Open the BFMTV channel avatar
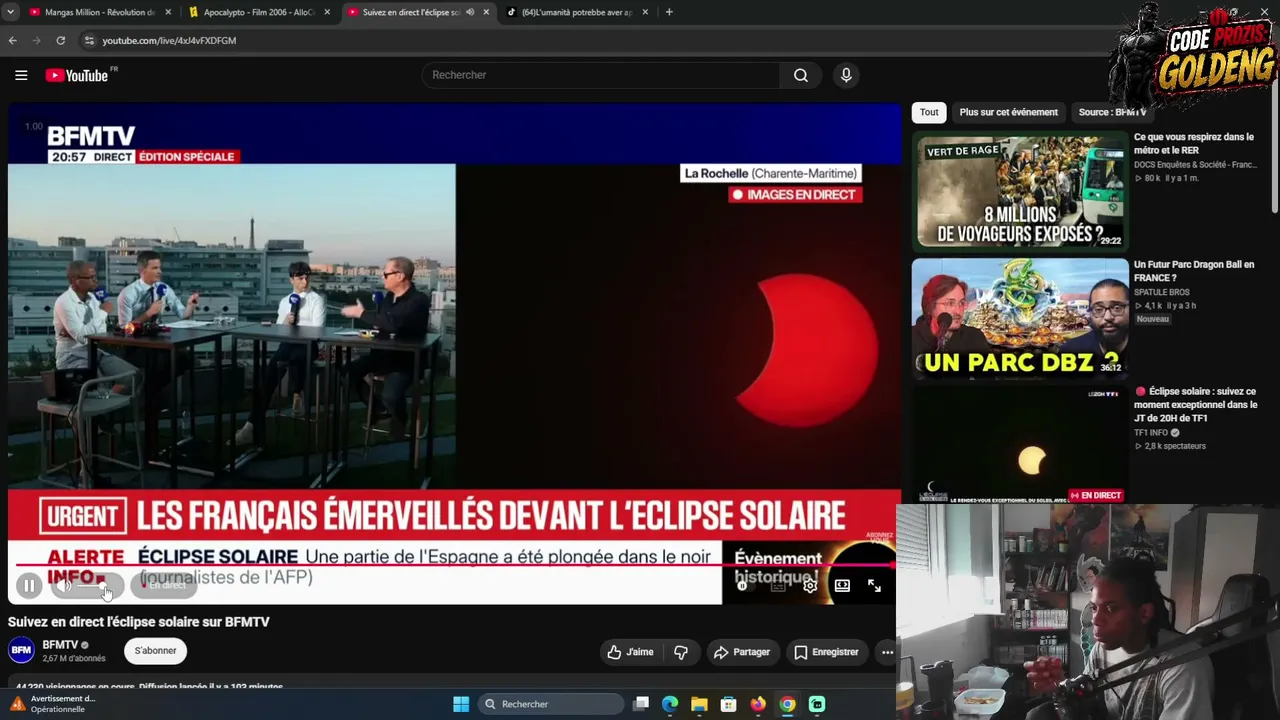This screenshot has width=1280, height=720. (x=21, y=651)
